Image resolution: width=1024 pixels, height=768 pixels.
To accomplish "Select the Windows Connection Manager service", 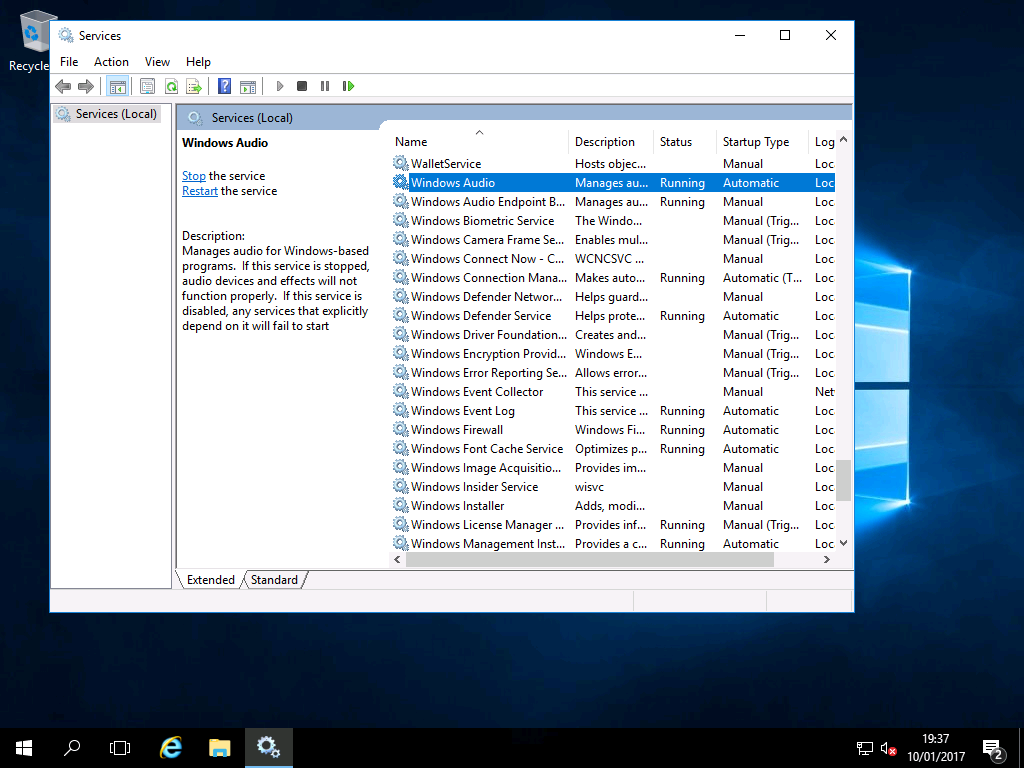I will (613, 278).
